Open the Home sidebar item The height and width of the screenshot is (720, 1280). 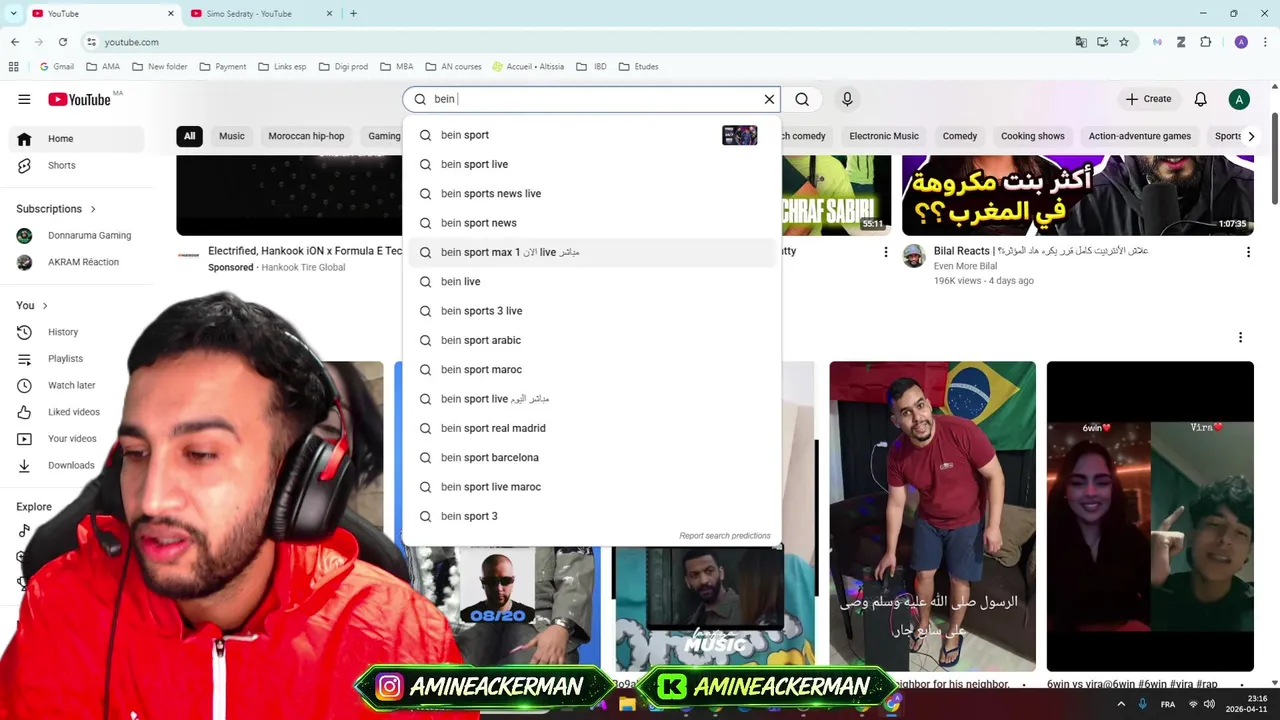tap(75, 139)
